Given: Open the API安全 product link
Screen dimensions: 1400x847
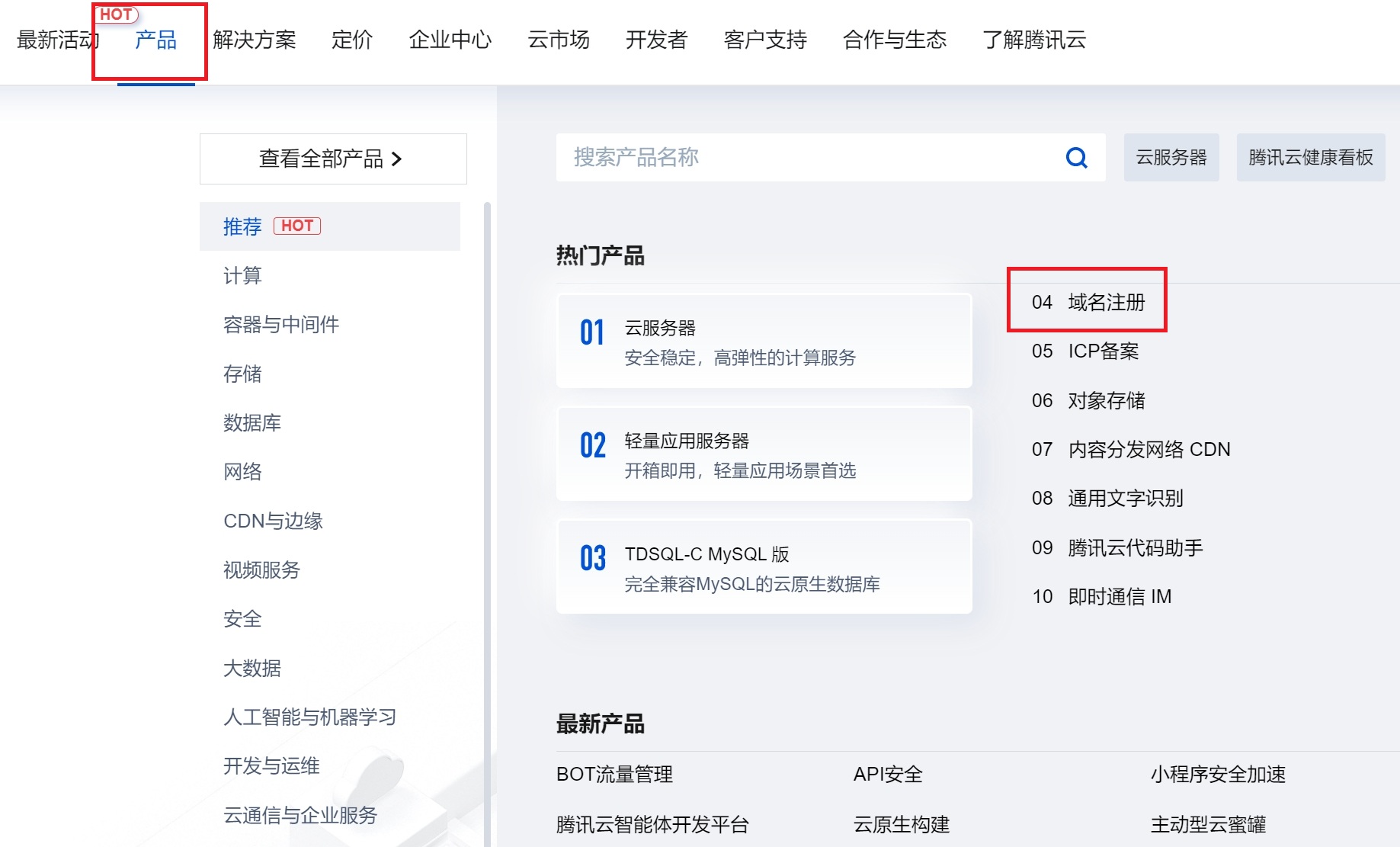Looking at the screenshot, I should (888, 775).
